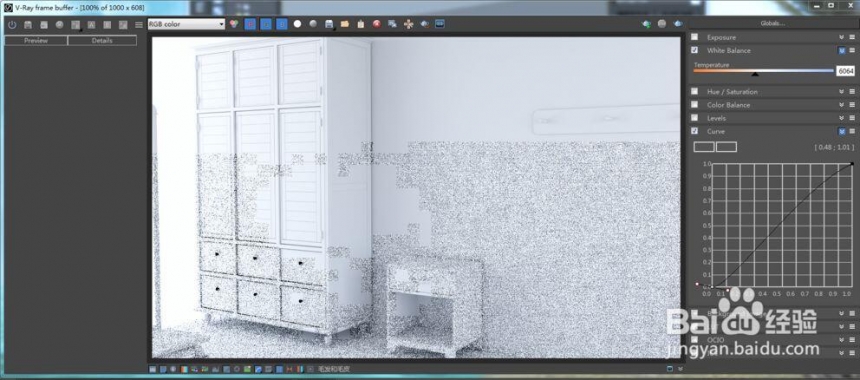Click the clear image clipboard icon
The width and height of the screenshot is (860, 380).
click(360, 24)
